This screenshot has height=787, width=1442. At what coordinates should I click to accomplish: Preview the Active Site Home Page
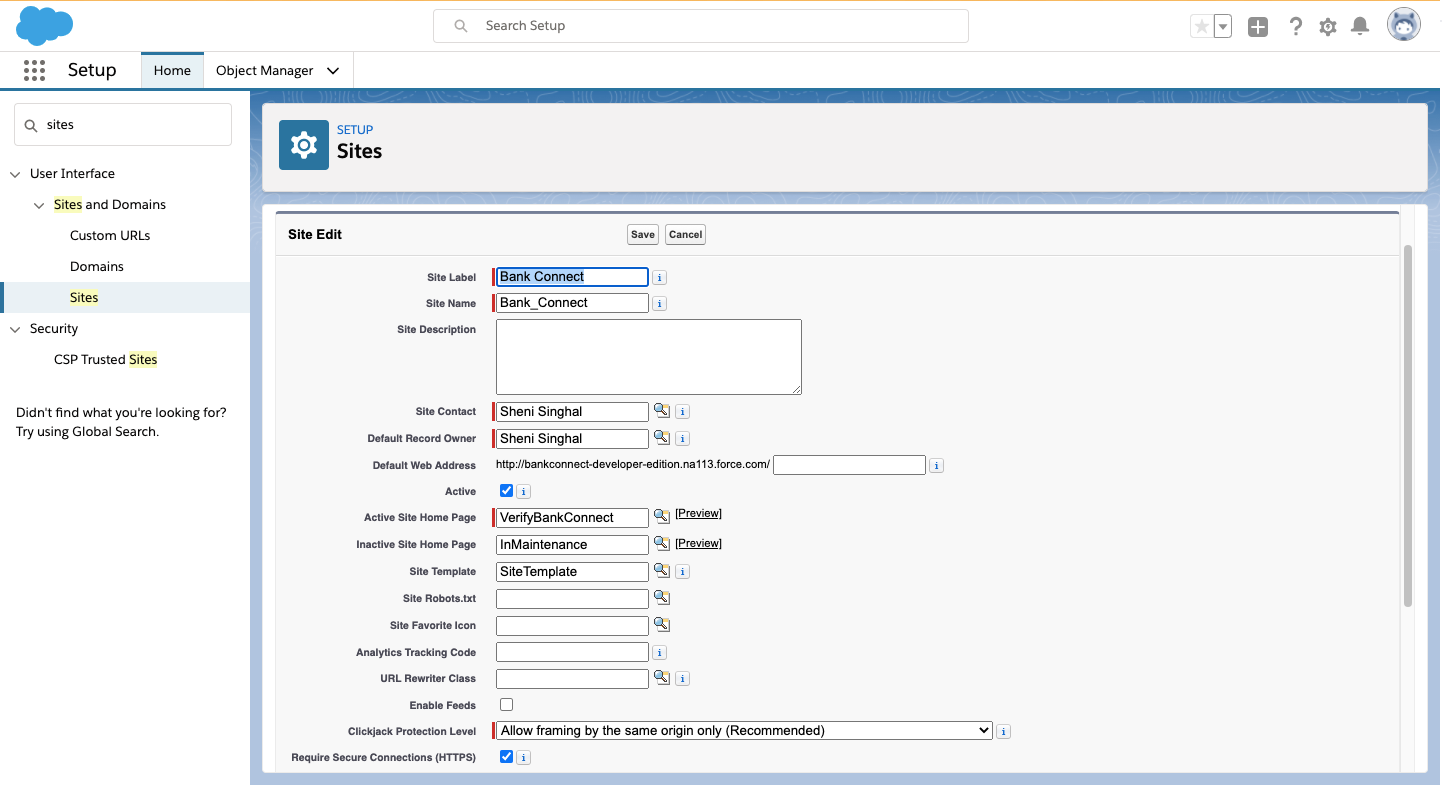[698, 513]
